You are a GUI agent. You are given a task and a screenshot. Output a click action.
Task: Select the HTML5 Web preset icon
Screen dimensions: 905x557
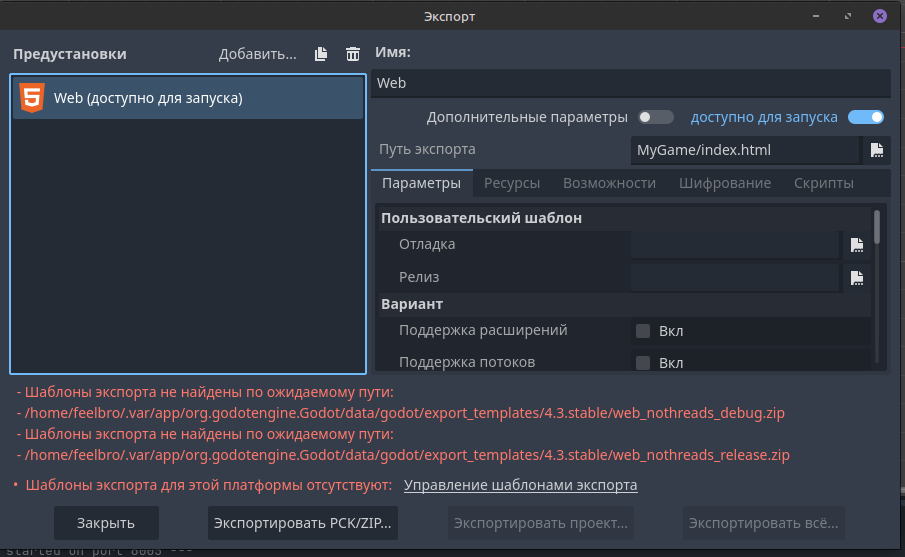click(32, 98)
